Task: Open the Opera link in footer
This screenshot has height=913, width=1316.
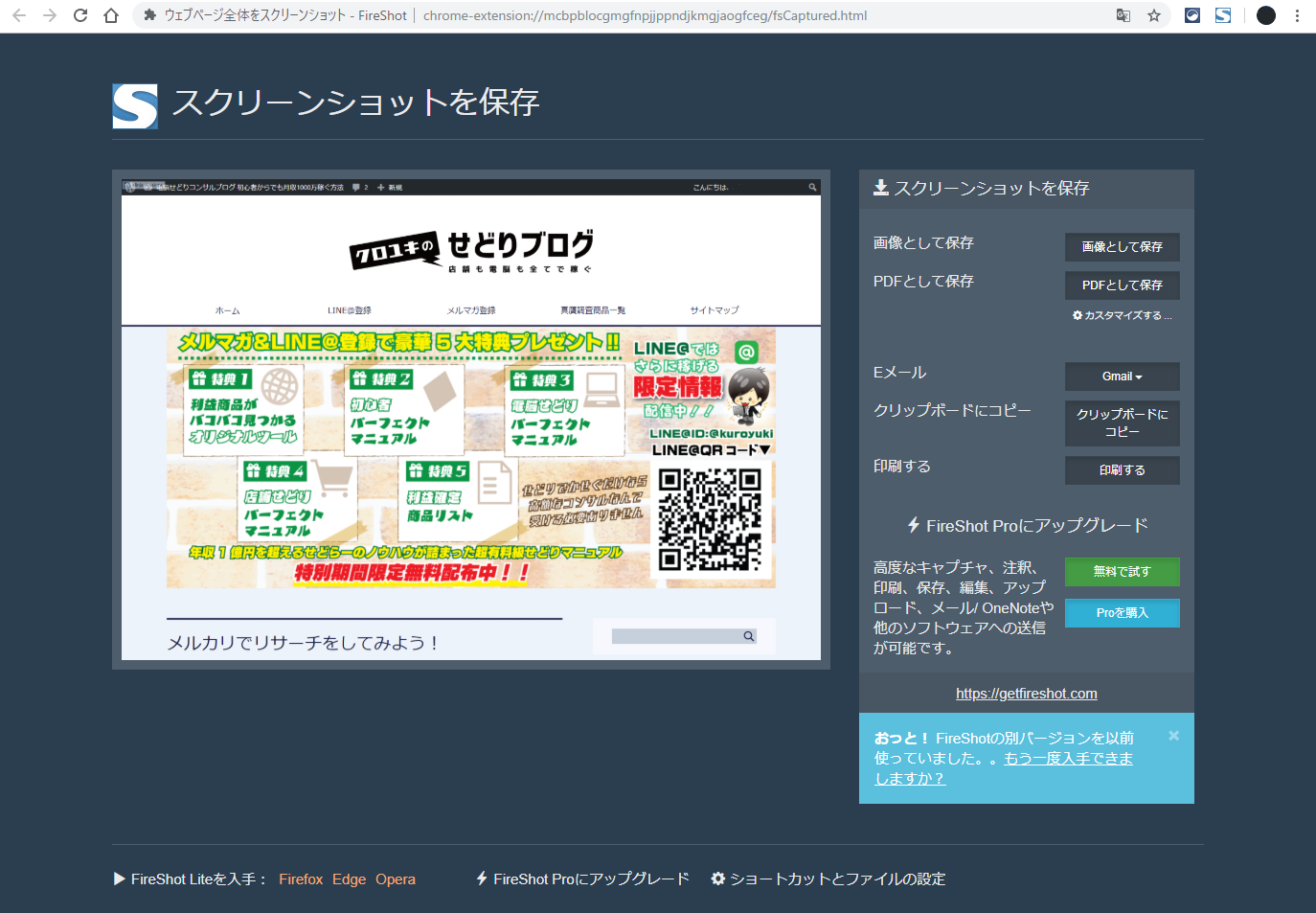Action: [396, 879]
